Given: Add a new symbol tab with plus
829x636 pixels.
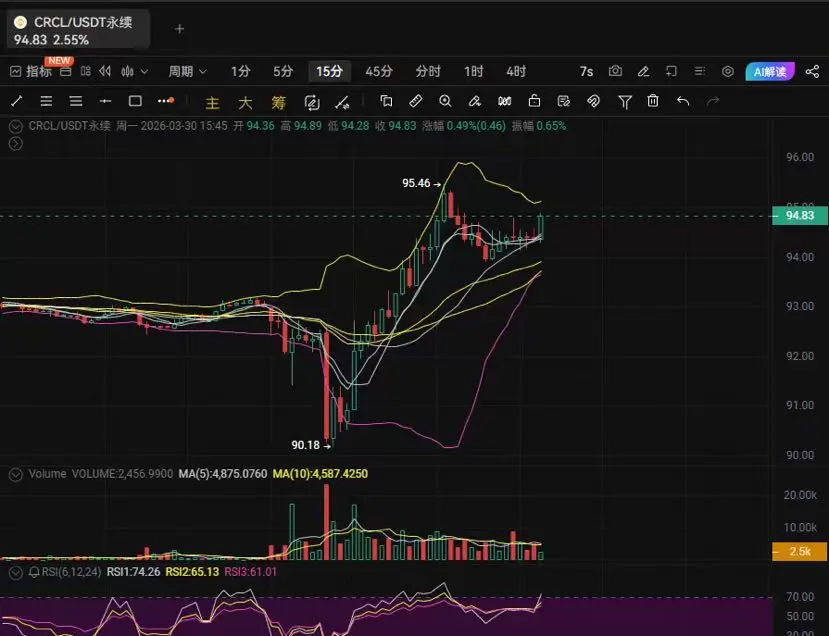Looking at the screenshot, I should coord(179,29).
